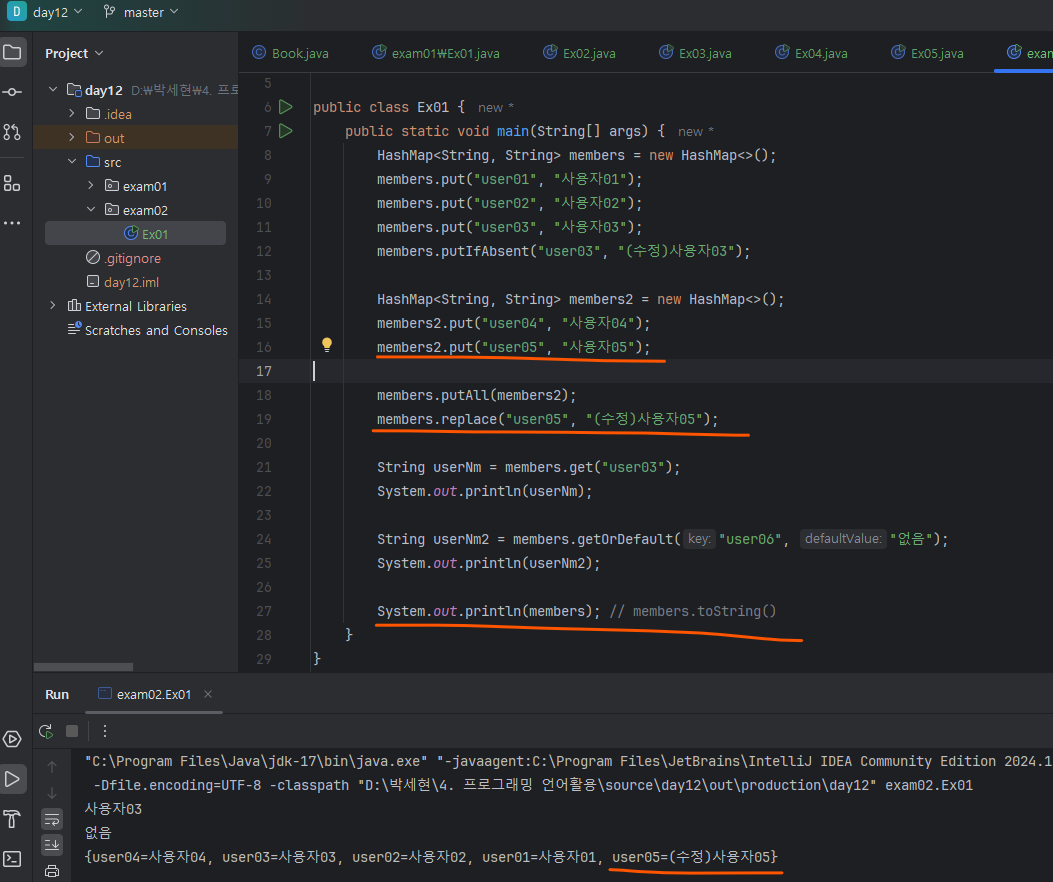Switch to the Ex03.java tab

[695, 53]
